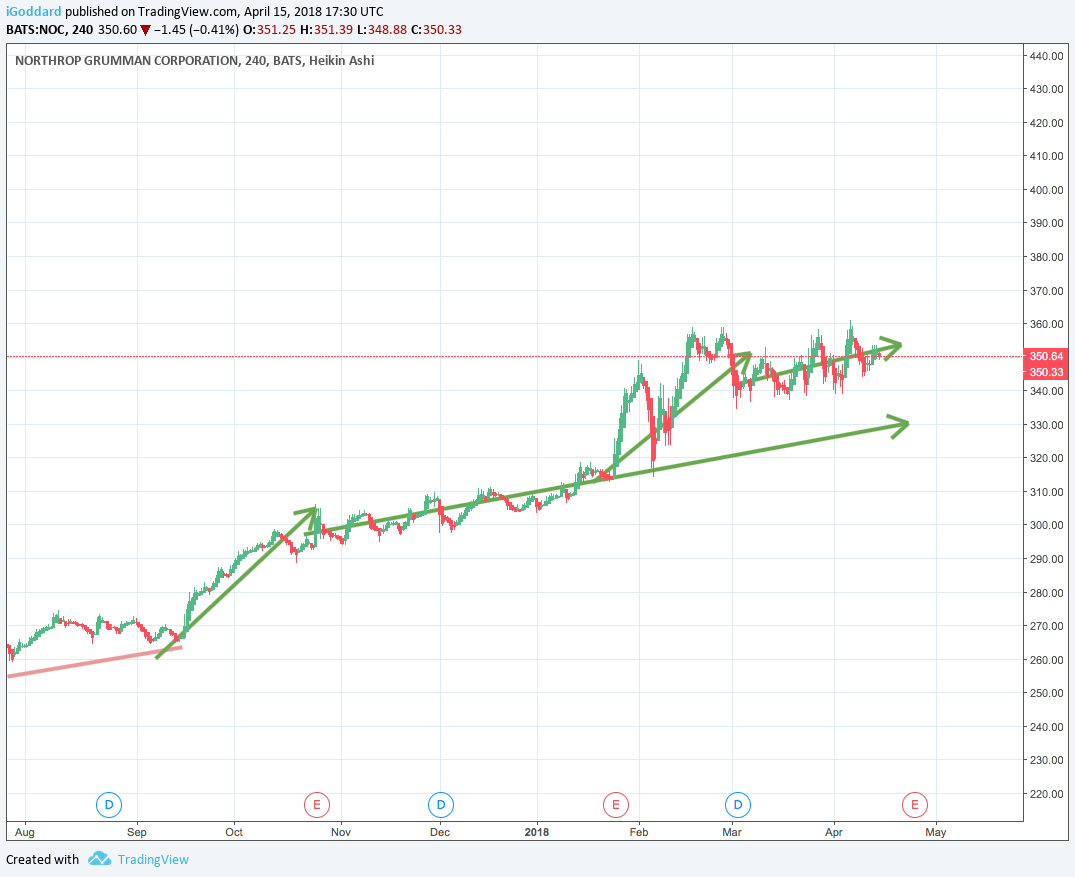
Task: Click the Oct label on time axis
Action: pyautogui.click(x=234, y=832)
